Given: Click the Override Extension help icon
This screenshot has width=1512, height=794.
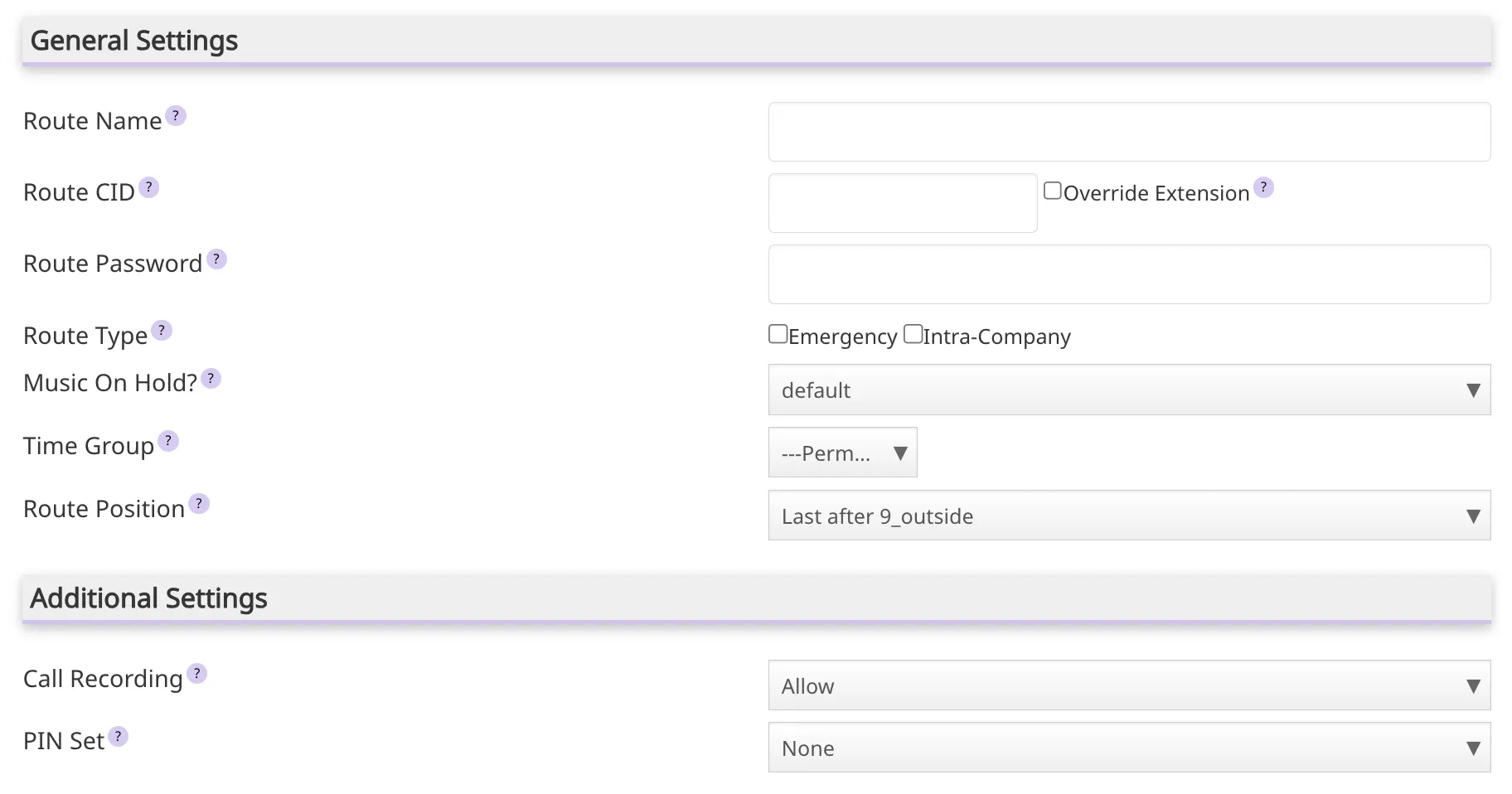Looking at the screenshot, I should [1263, 187].
